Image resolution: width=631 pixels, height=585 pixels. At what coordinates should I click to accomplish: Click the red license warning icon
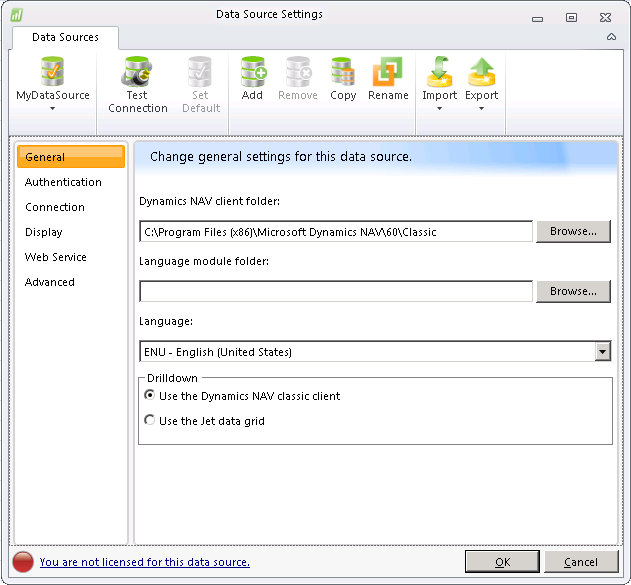(22, 562)
